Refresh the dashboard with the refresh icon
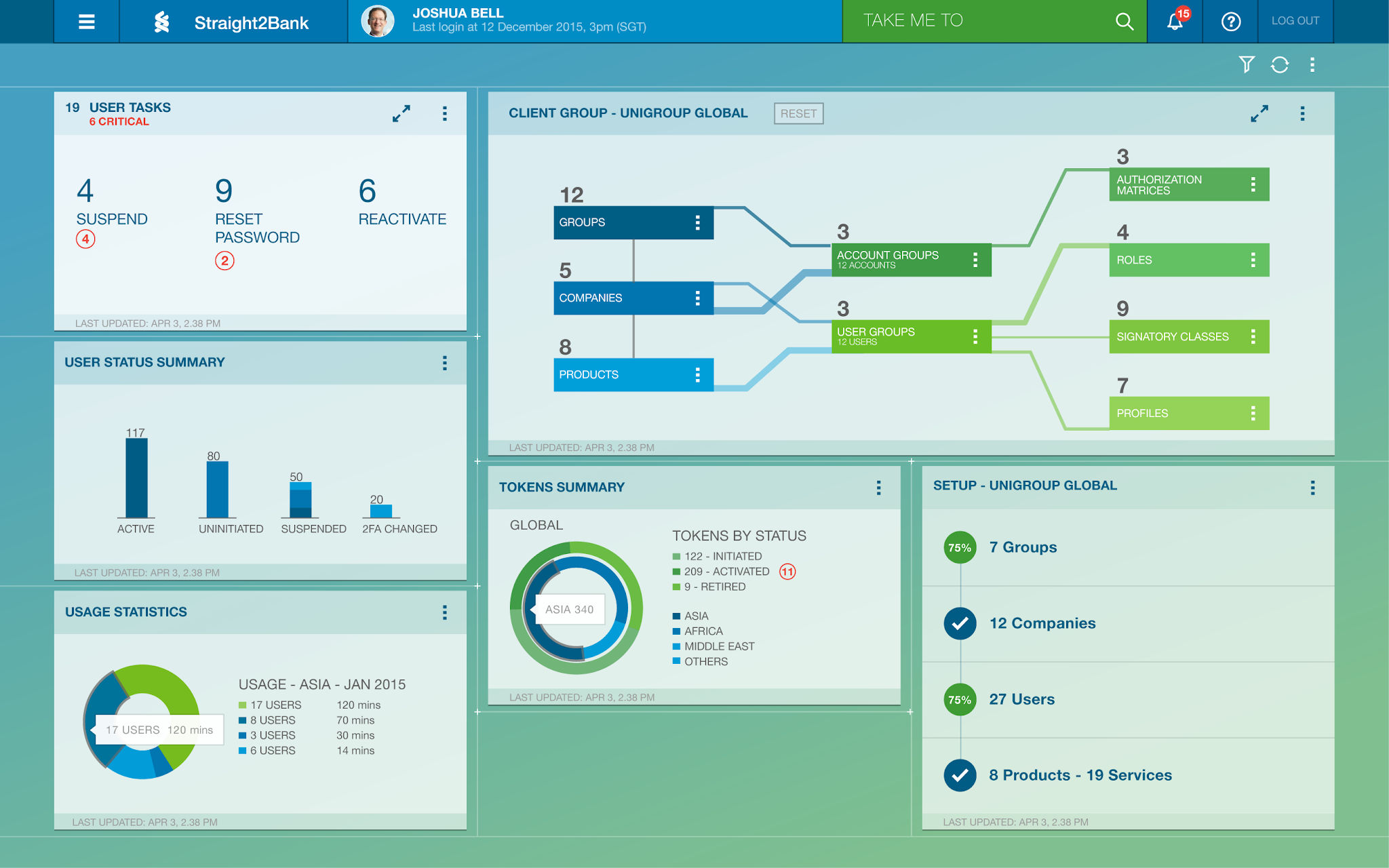The height and width of the screenshot is (868, 1389). coord(1279,64)
